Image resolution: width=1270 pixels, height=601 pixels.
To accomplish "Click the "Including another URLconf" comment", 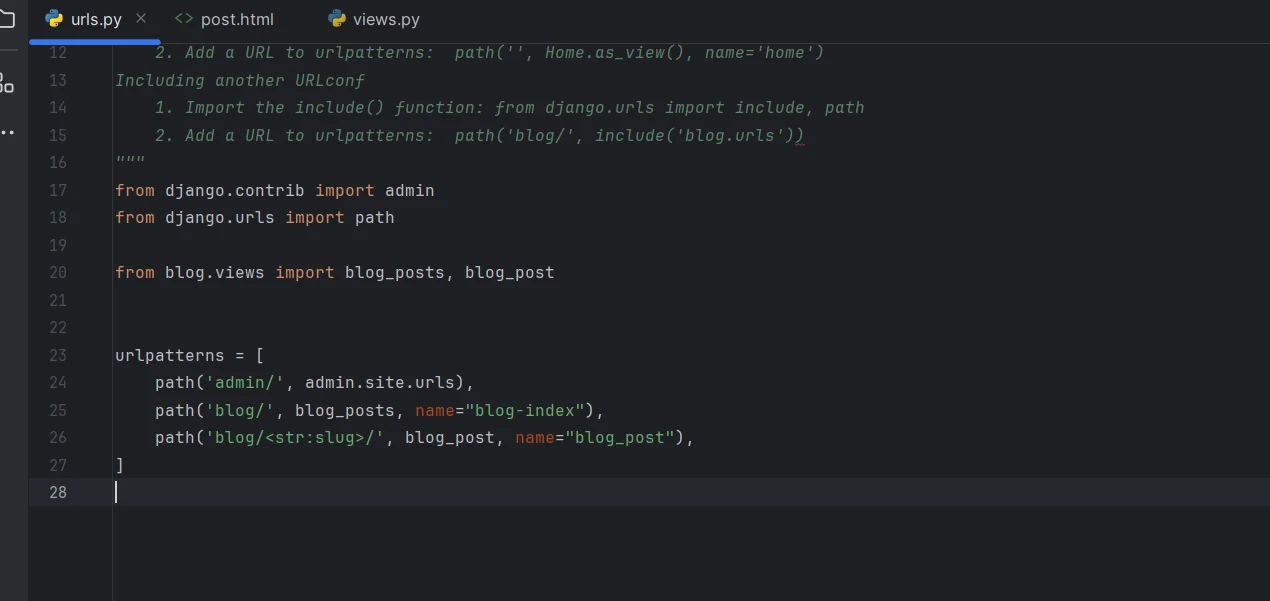I will click(x=240, y=80).
